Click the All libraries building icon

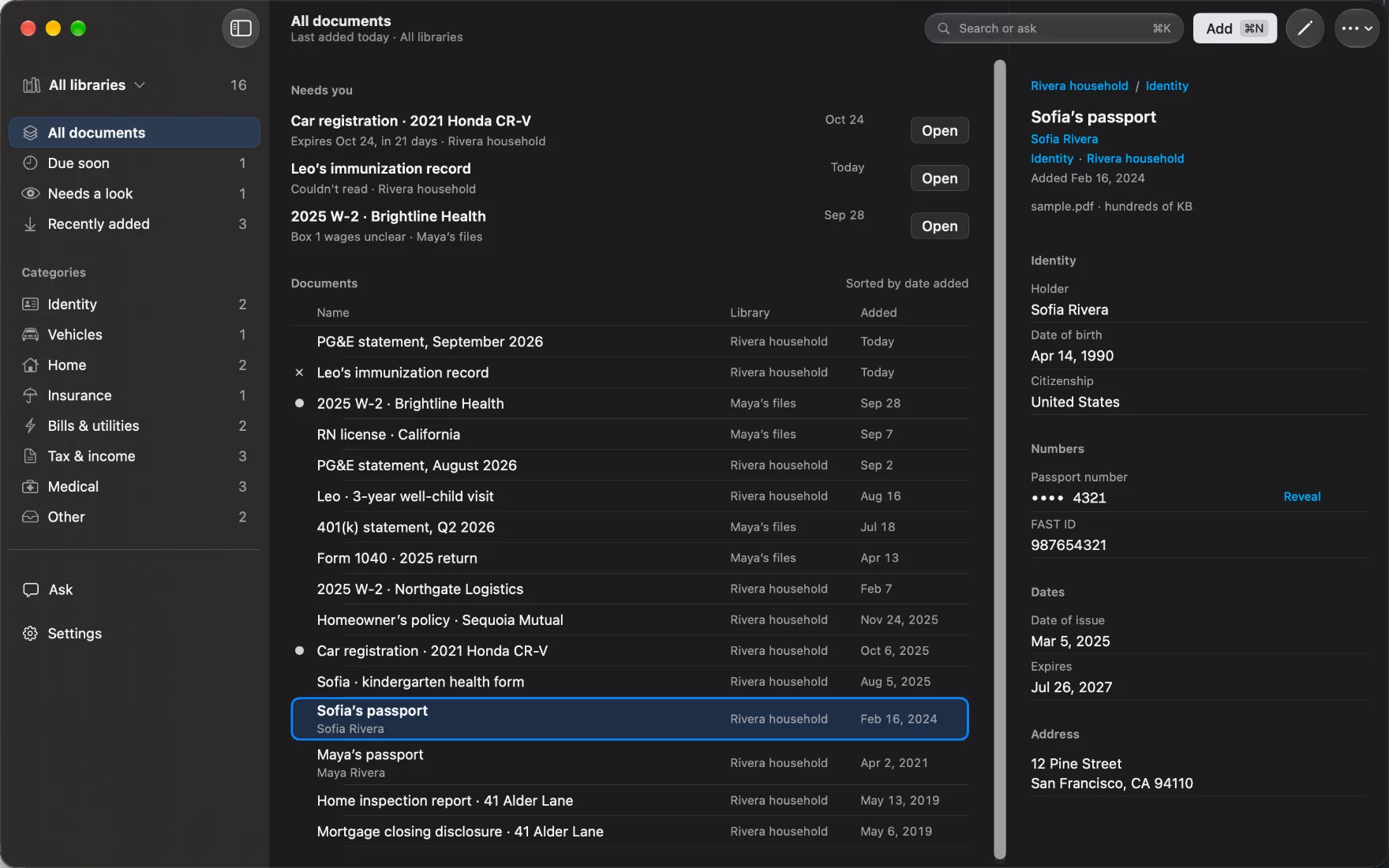click(32, 85)
